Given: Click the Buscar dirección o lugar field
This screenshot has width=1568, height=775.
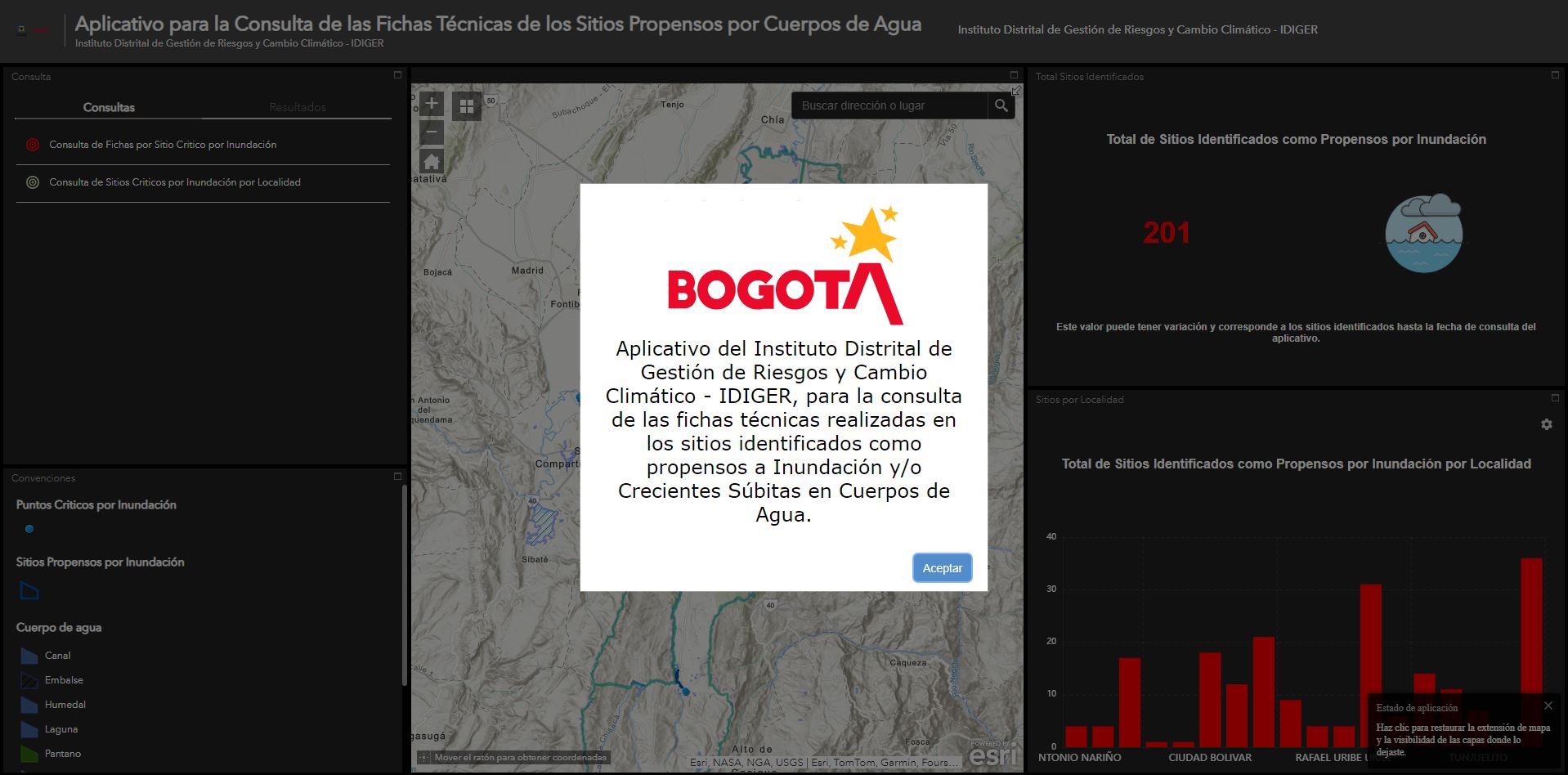Looking at the screenshot, I should 889,105.
